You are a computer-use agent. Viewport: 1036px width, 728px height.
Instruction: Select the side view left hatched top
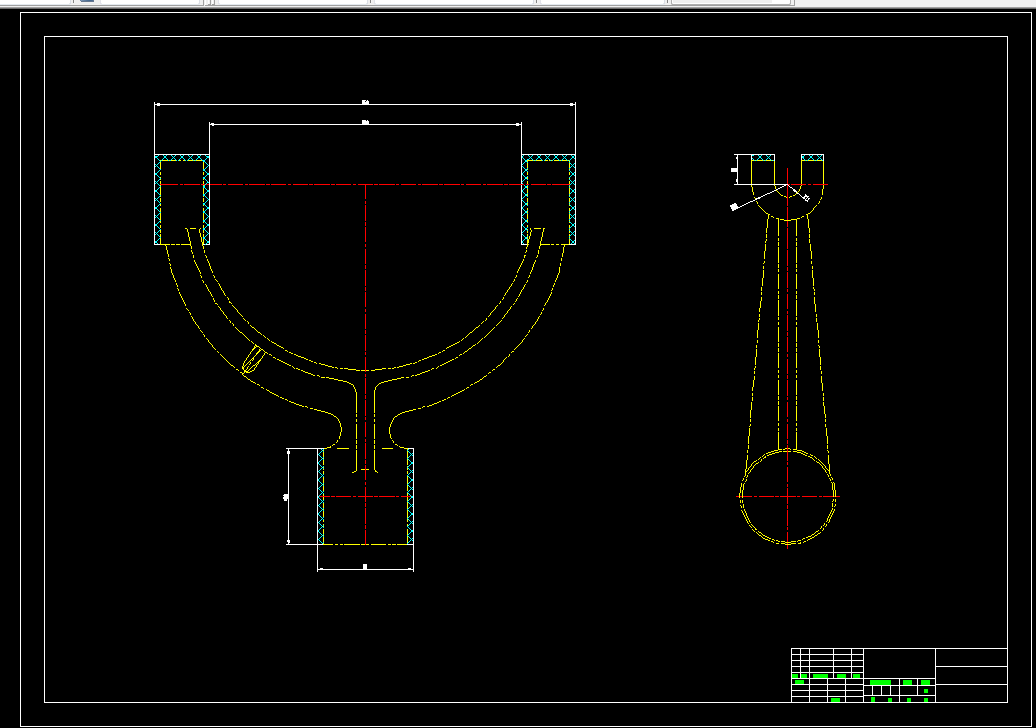763,158
